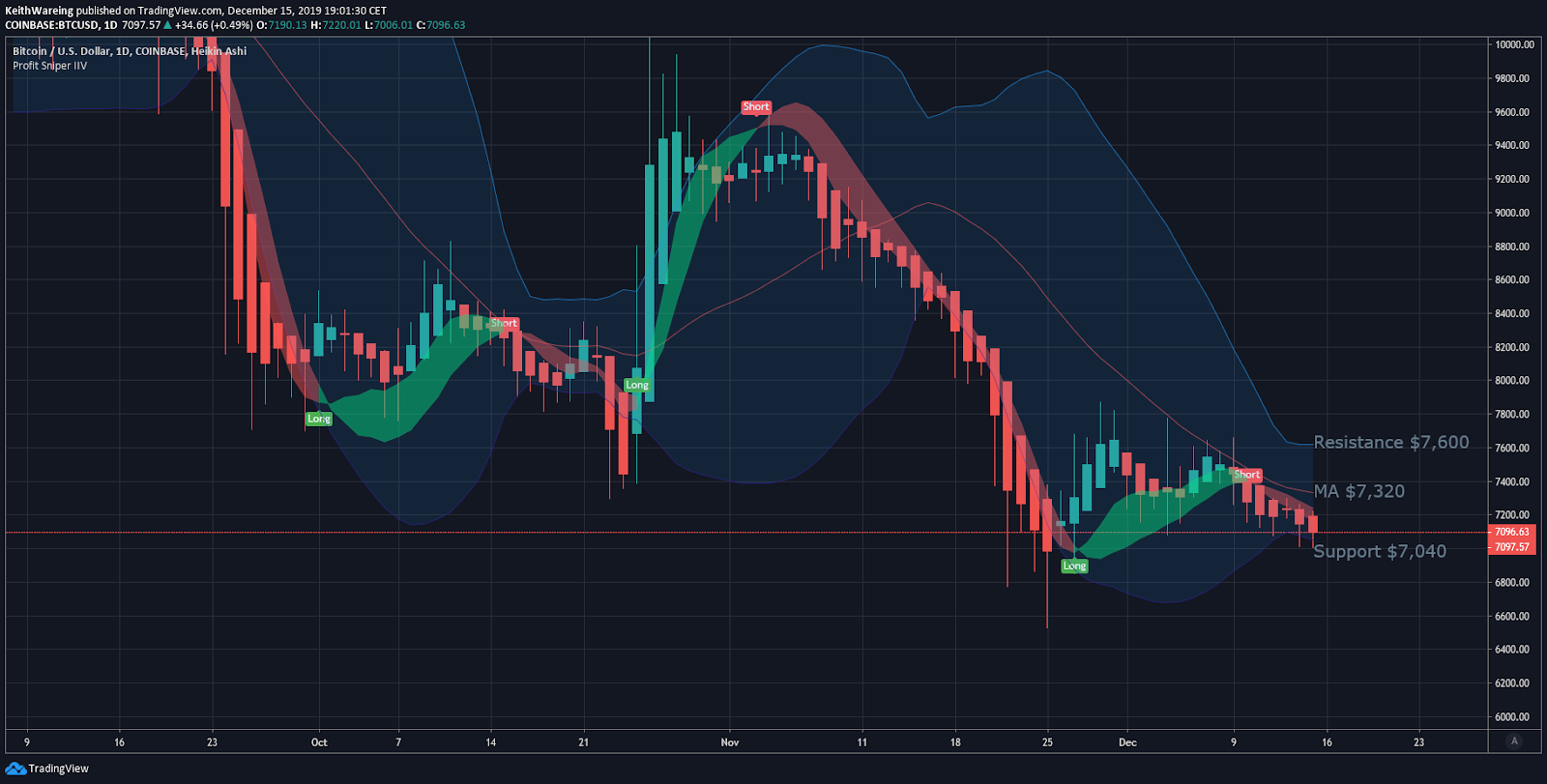Select the Support $7,040 annotation
The width and height of the screenshot is (1547, 784).
(1380, 551)
